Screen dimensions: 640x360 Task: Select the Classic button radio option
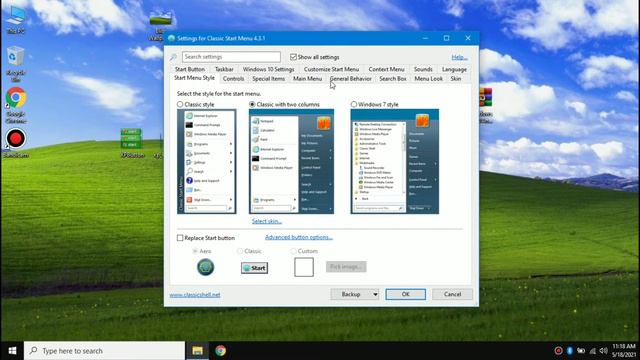pos(240,251)
